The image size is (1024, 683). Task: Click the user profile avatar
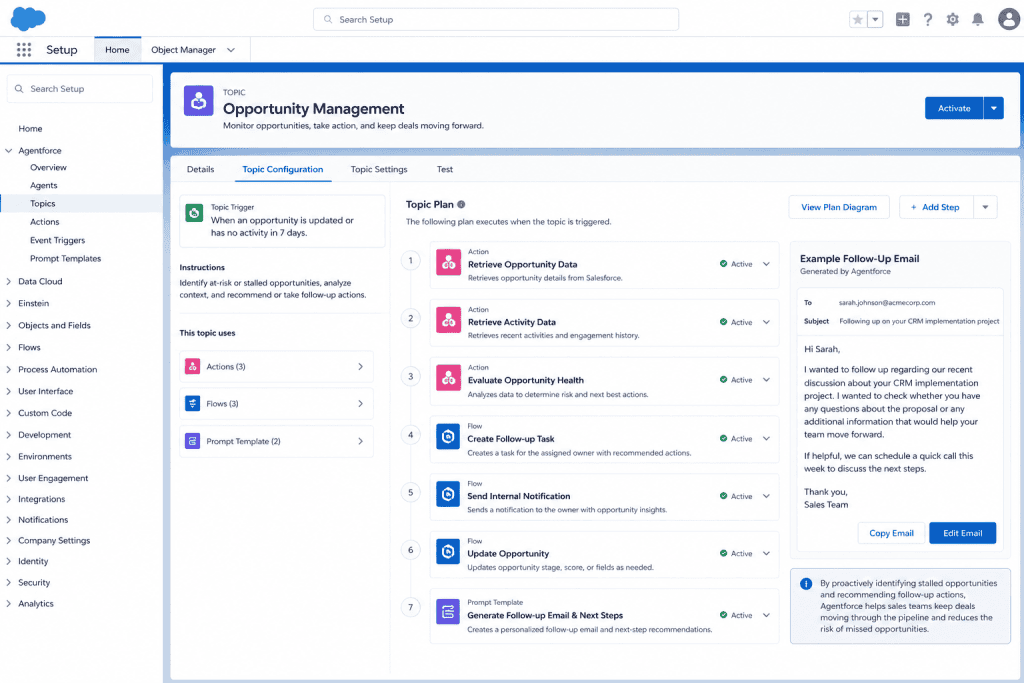point(1009,19)
